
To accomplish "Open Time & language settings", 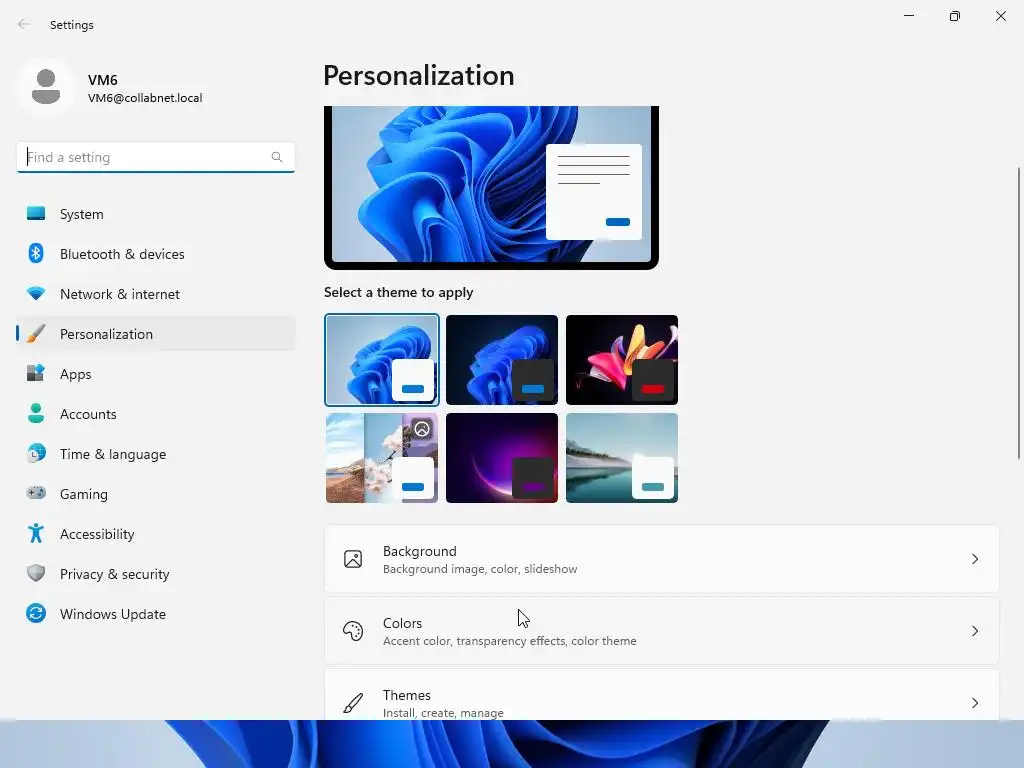I will 156,453.
